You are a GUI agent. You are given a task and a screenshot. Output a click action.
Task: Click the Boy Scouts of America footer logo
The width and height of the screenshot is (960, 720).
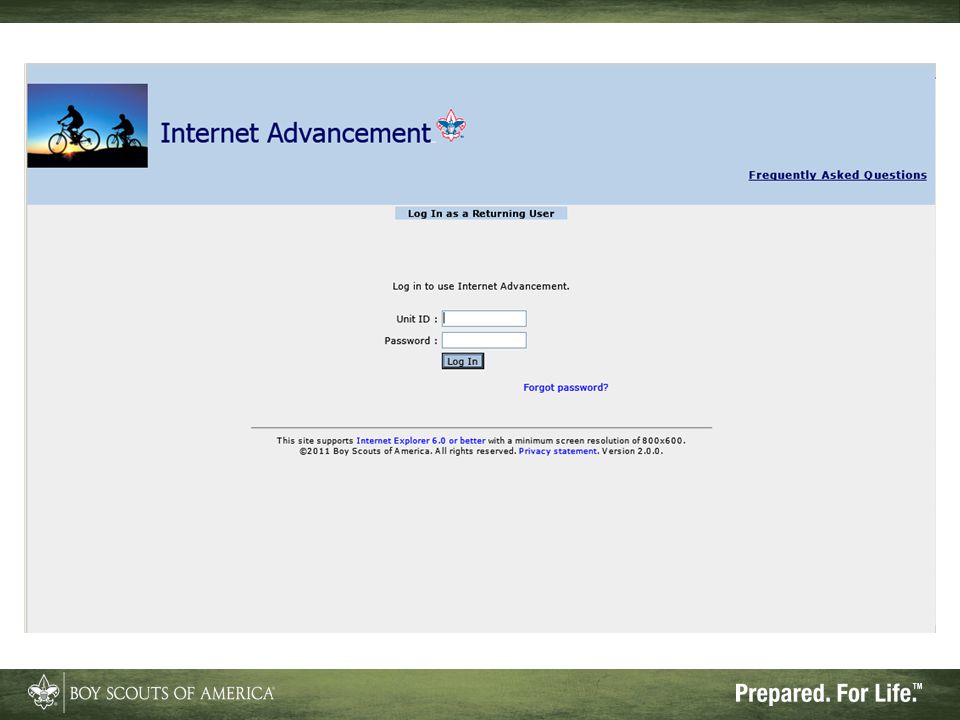click(x=43, y=692)
